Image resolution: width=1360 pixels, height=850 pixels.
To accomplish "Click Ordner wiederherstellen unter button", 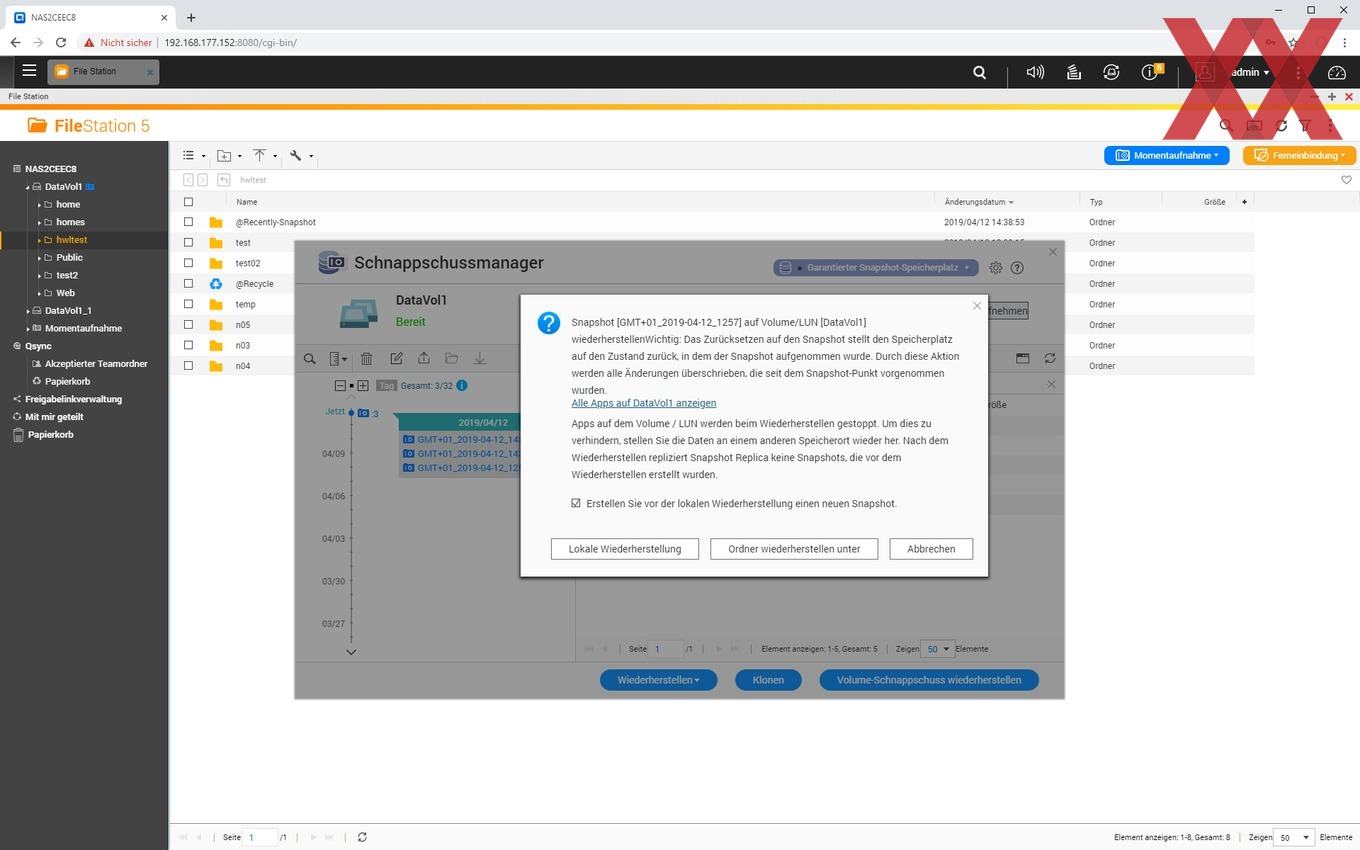I will pos(794,549).
